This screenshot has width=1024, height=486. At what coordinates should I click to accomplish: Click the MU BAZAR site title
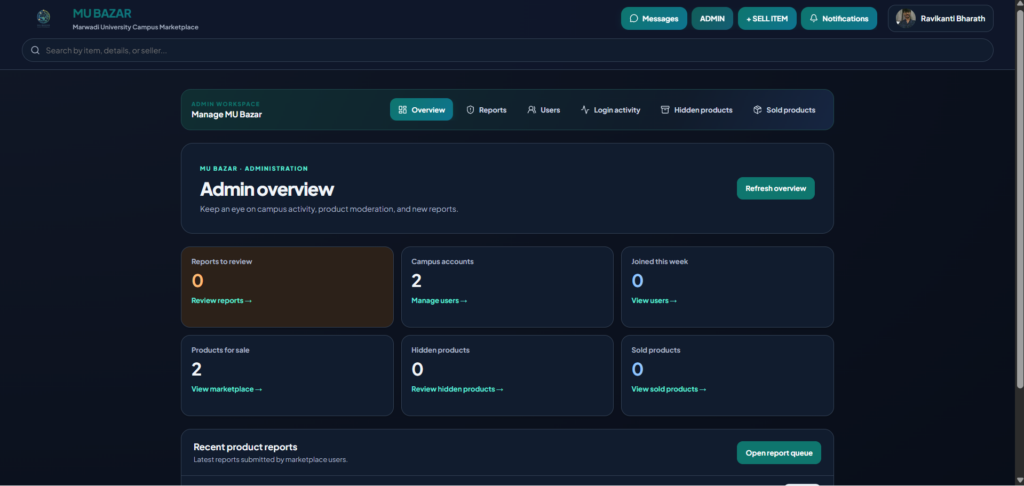[x=102, y=13]
